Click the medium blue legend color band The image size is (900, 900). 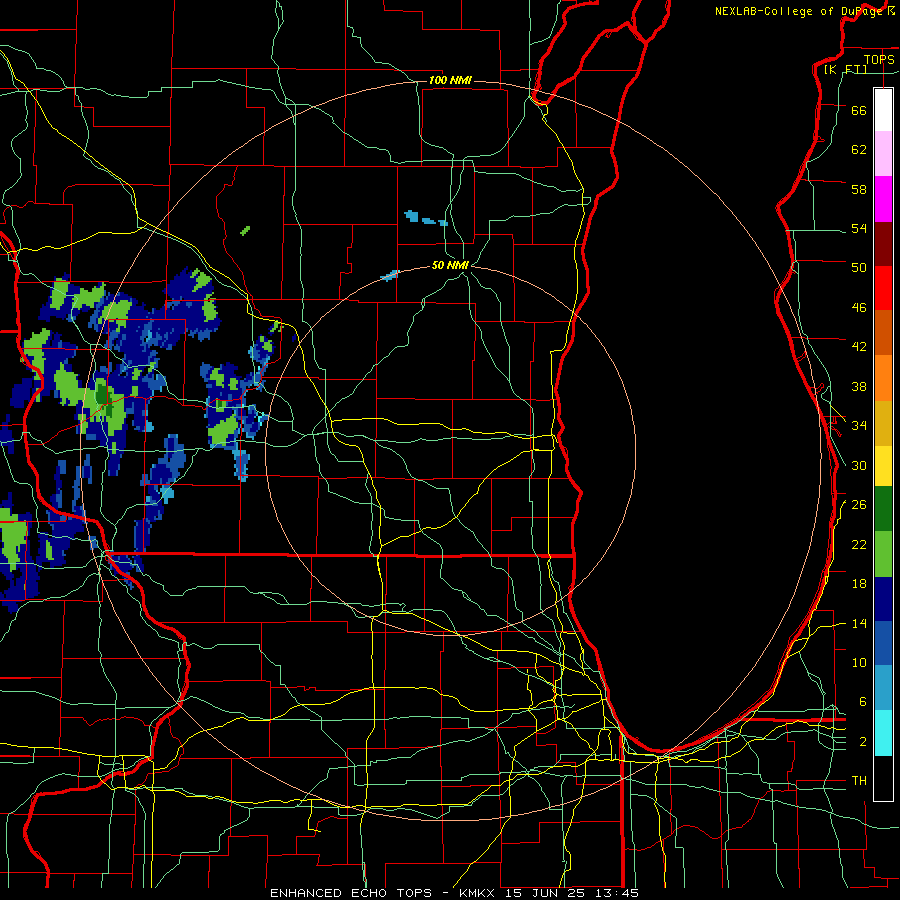coord(883,643)
